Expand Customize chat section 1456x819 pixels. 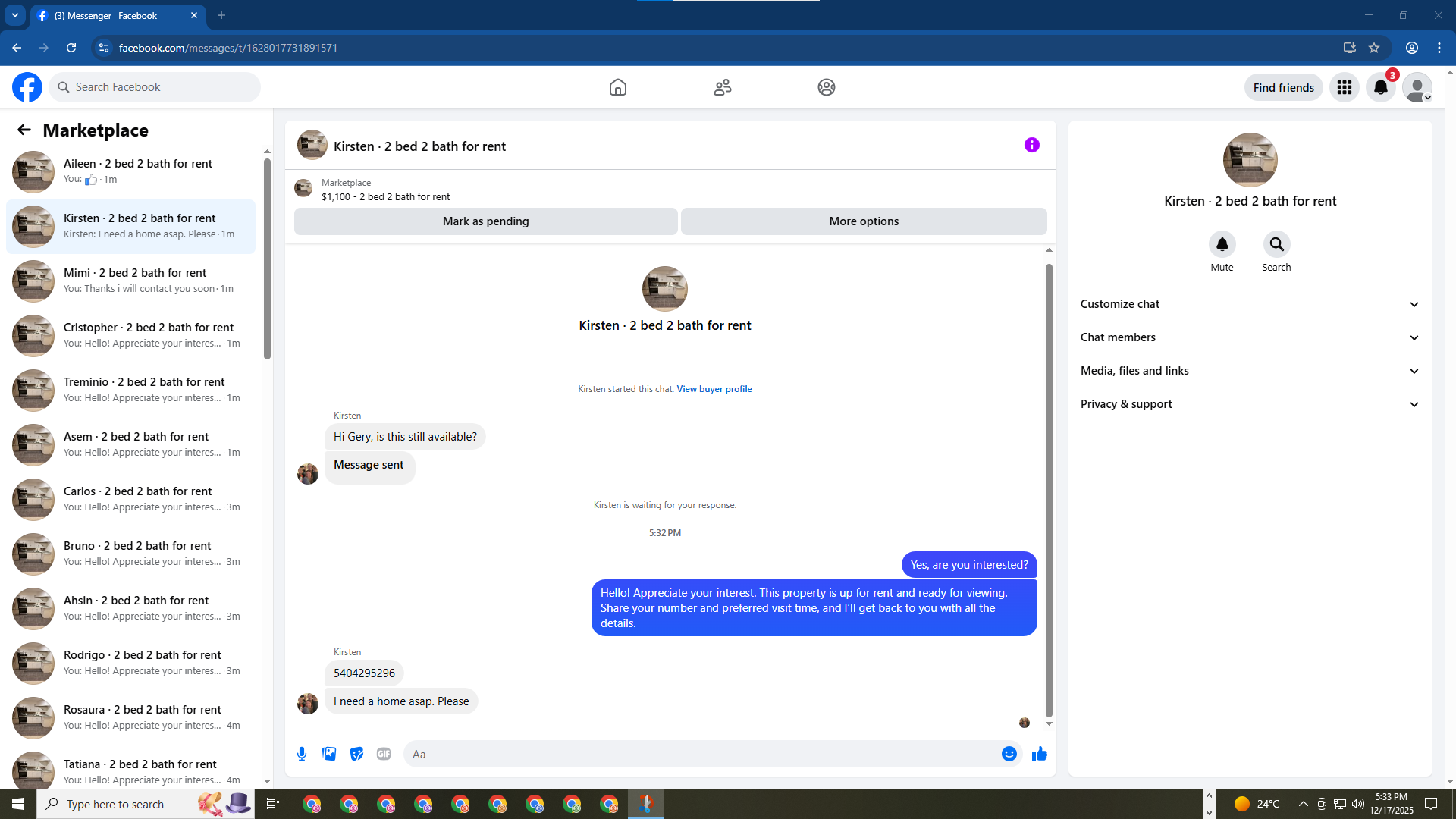click(x=1250, y=304)
